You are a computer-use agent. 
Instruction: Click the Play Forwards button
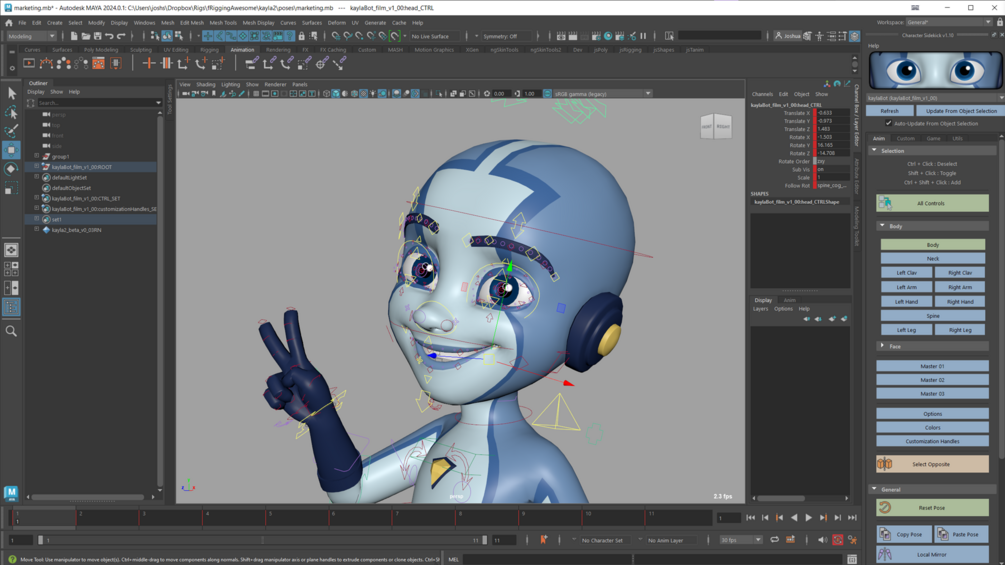808,518
